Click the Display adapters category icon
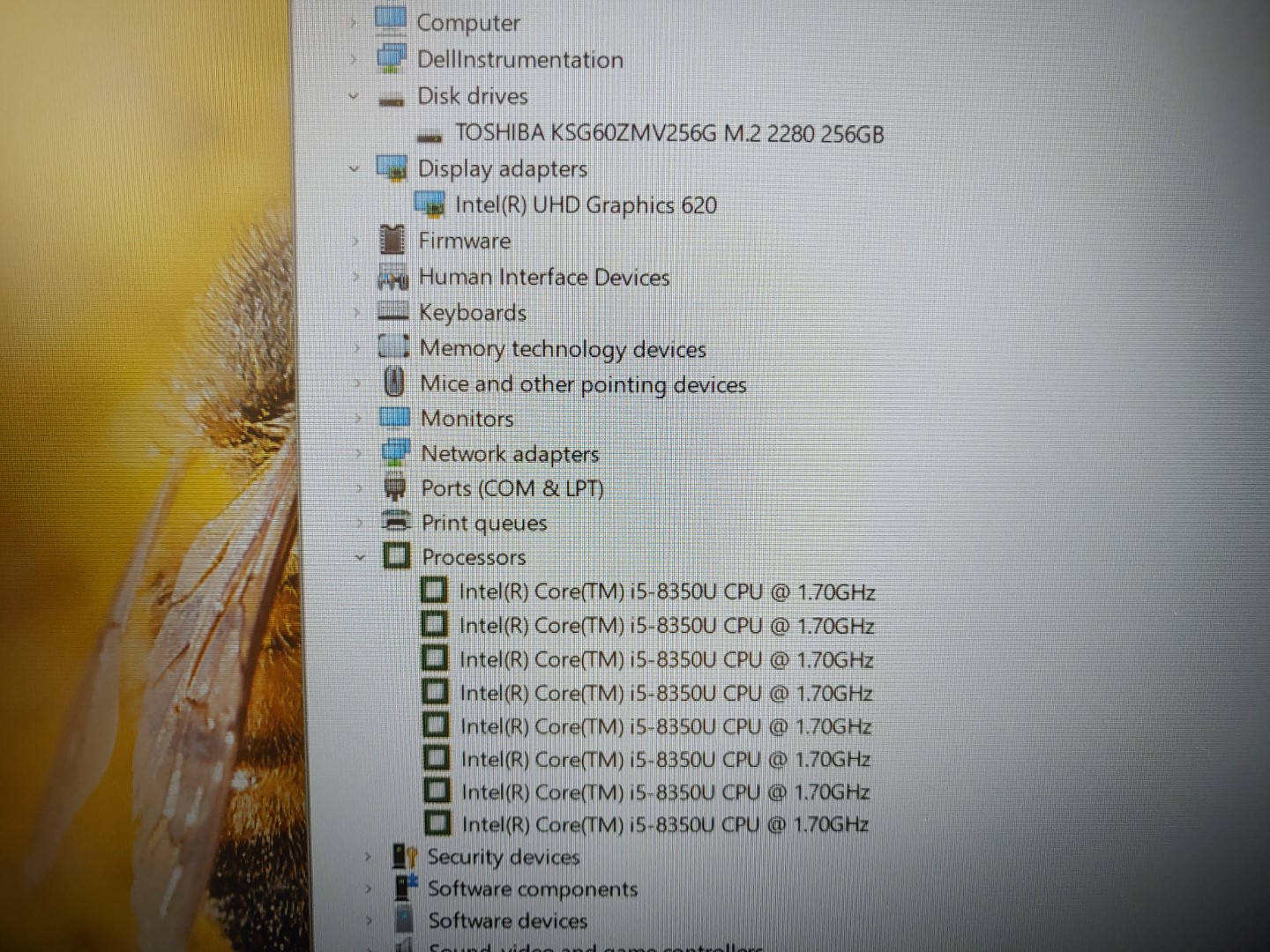This screenshot has height=952, width=1270. click(392, 167)
